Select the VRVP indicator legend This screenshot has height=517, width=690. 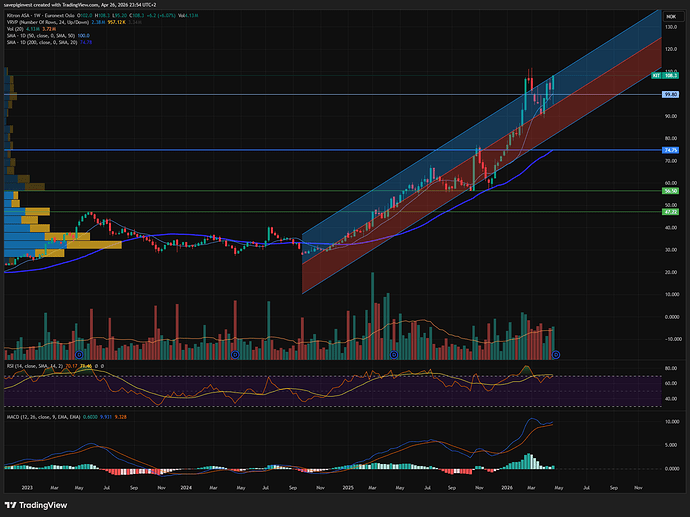pos(14,23)
